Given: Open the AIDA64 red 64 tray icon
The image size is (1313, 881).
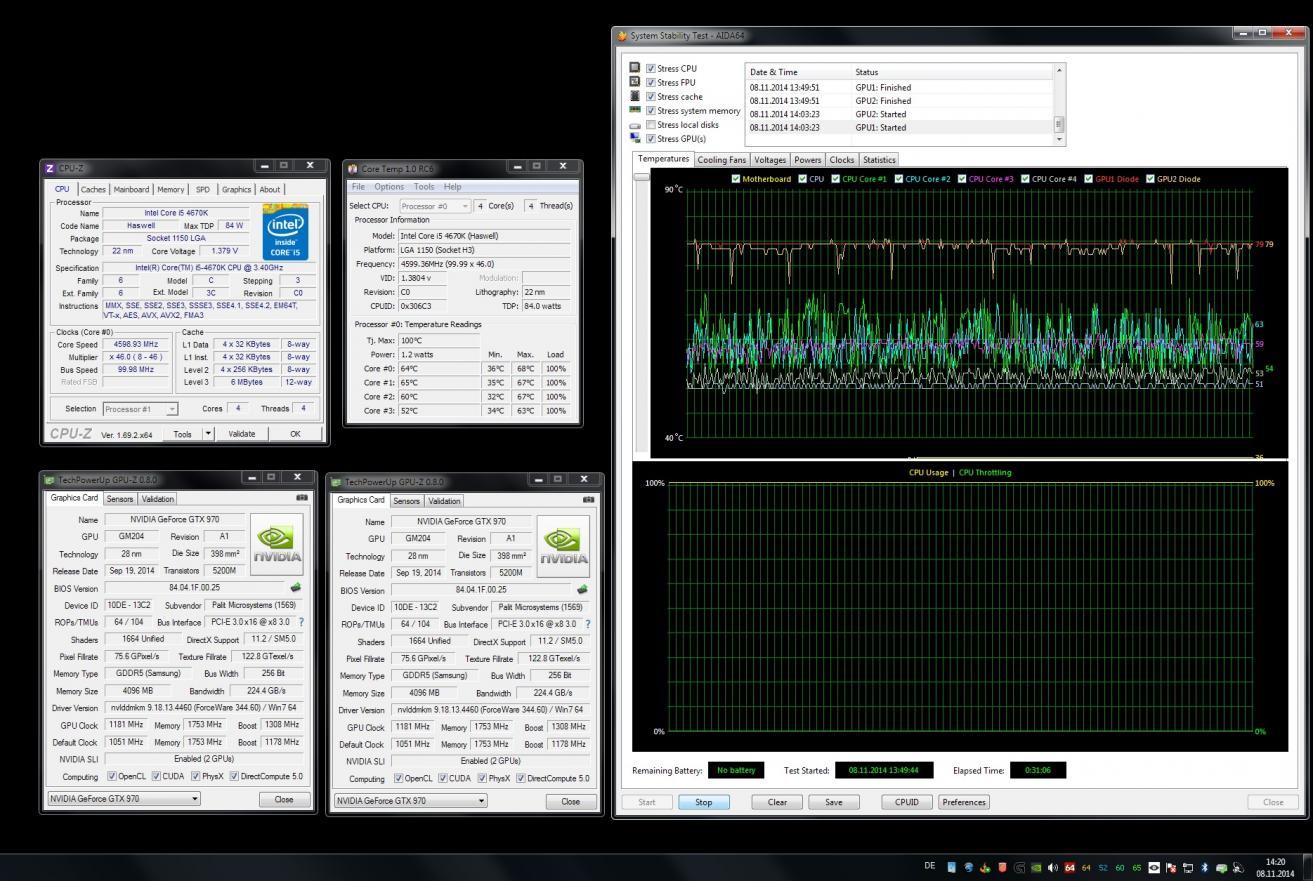Looking at the screenshot, I should (1069, 867).
